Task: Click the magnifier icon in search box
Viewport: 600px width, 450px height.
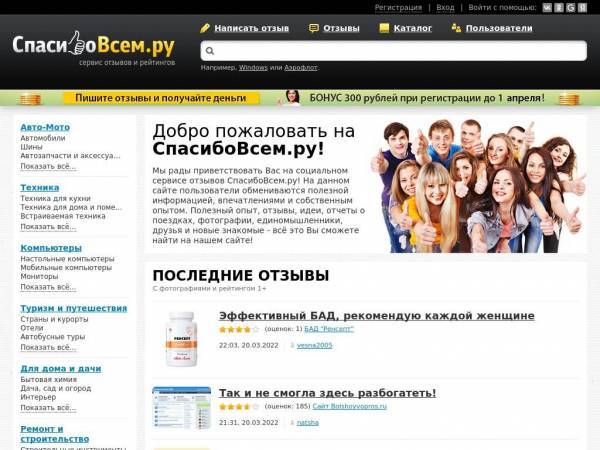Action: click(210, 51)
